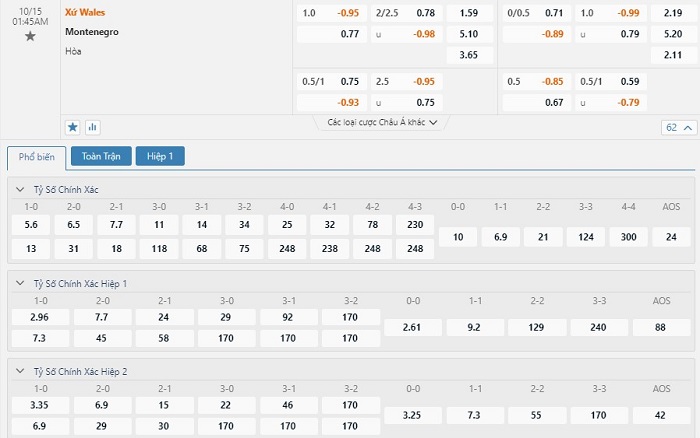Collapse the 62 markets counter button
The height and width of the screenshot is (438, 700).
[679, 128]
